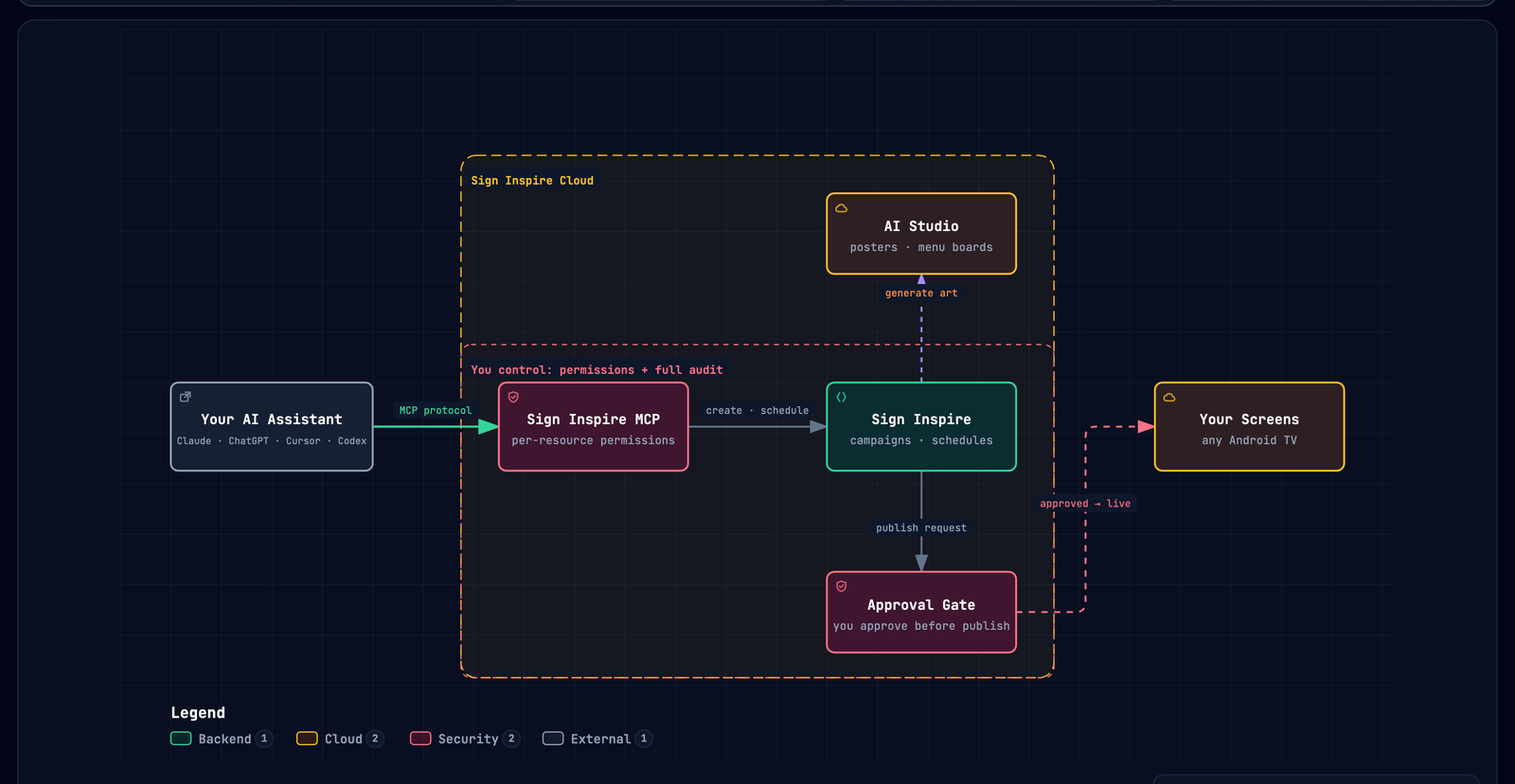Click the Security legend label
This screenshot has width=1515, height=784.
coord(469,739)
